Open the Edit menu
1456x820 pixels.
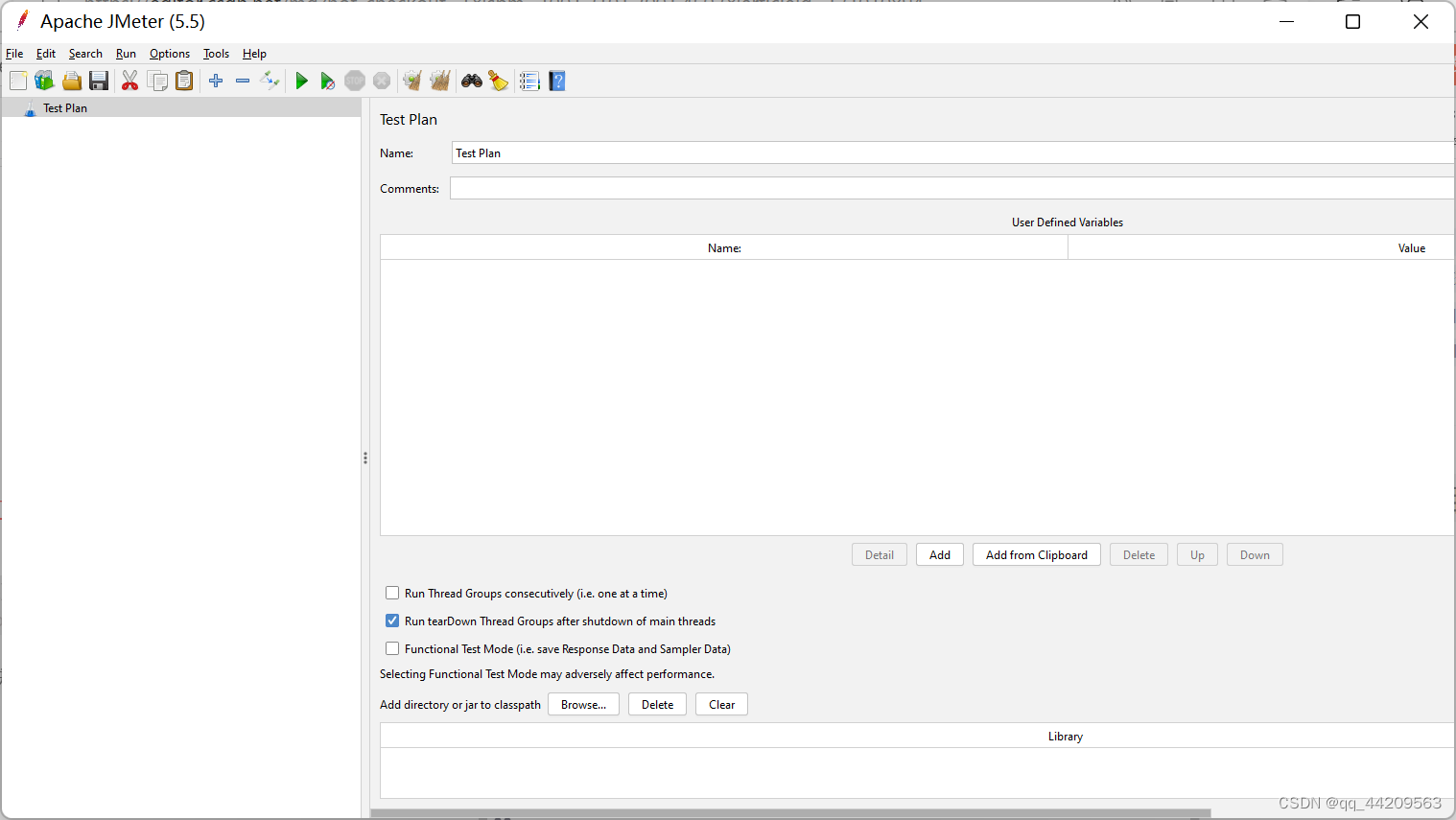[46, 54]
